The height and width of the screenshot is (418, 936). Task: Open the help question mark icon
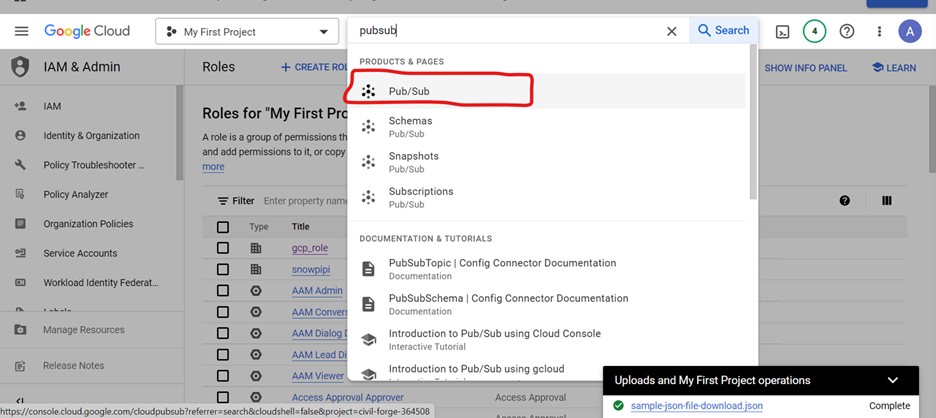(x=847, y=31)
